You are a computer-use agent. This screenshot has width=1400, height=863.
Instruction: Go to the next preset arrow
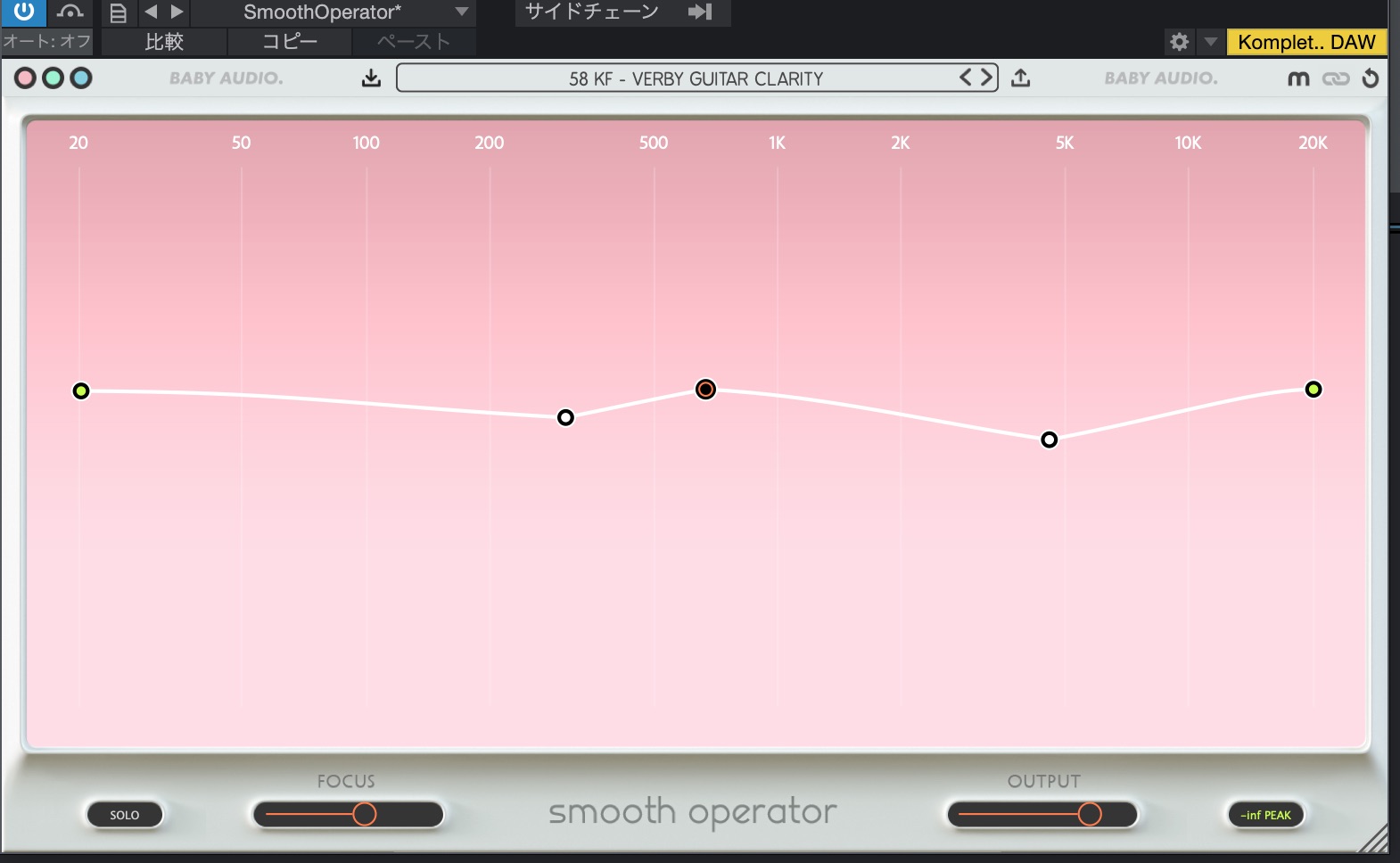[986, 78]
